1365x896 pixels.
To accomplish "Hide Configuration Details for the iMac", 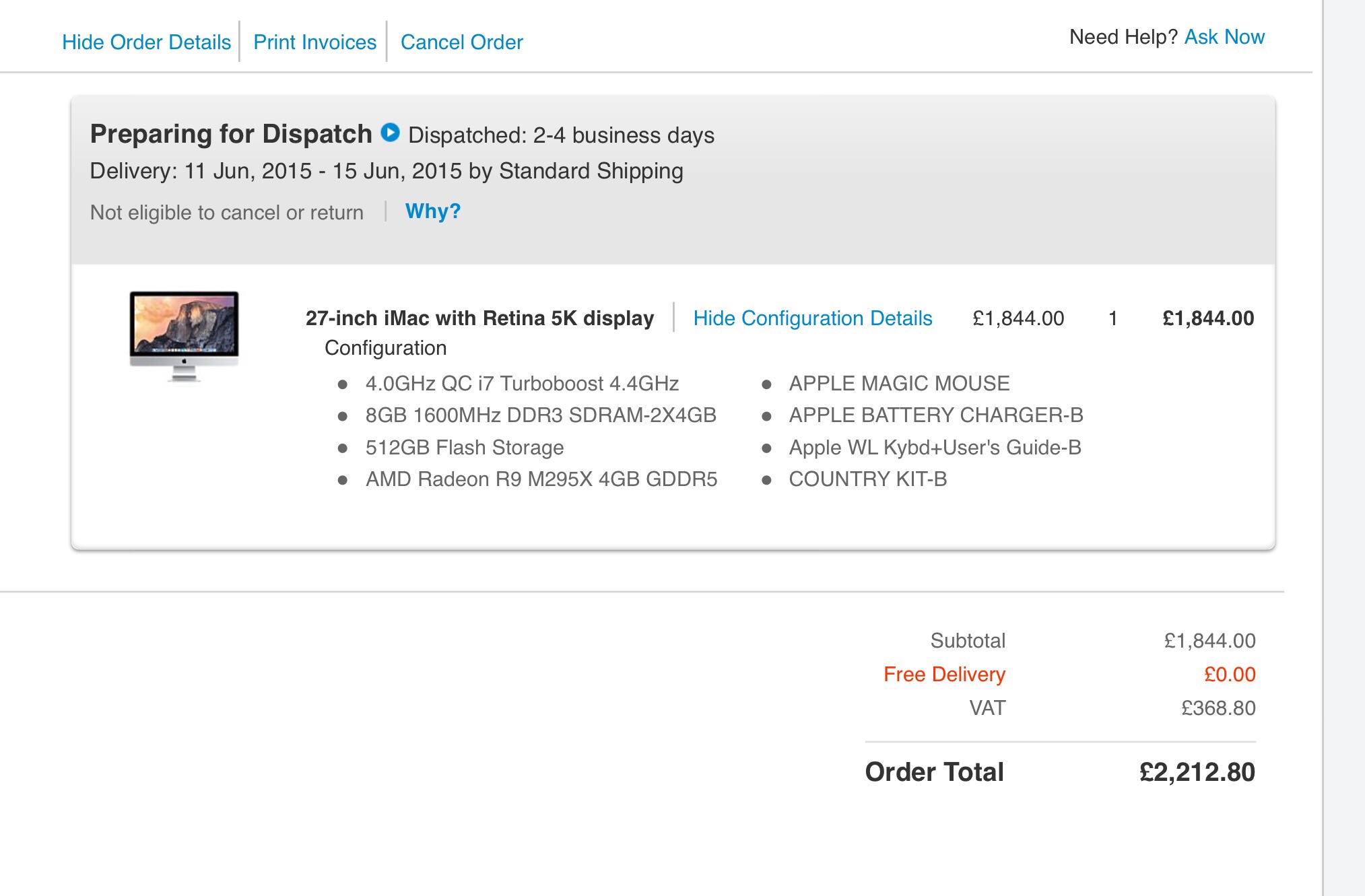I will 812,318.
